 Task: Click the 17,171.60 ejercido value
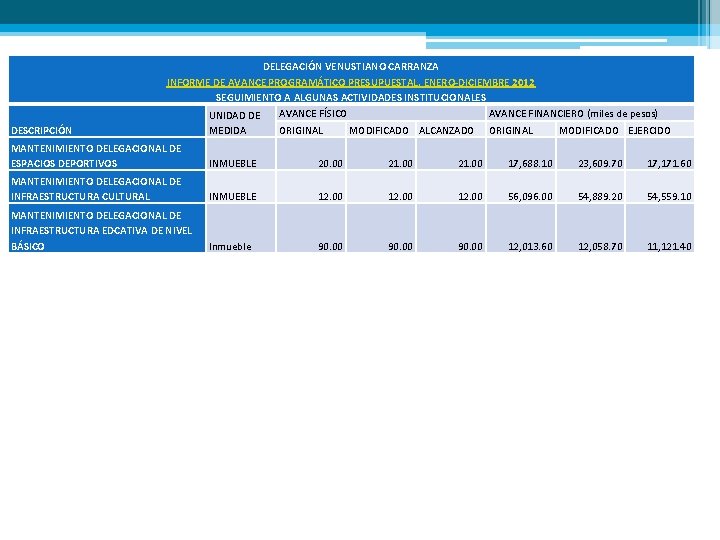click(669, 163)
